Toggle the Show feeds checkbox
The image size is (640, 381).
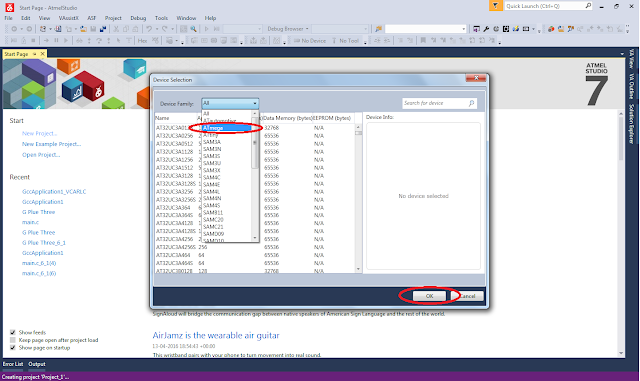(13, 332)
